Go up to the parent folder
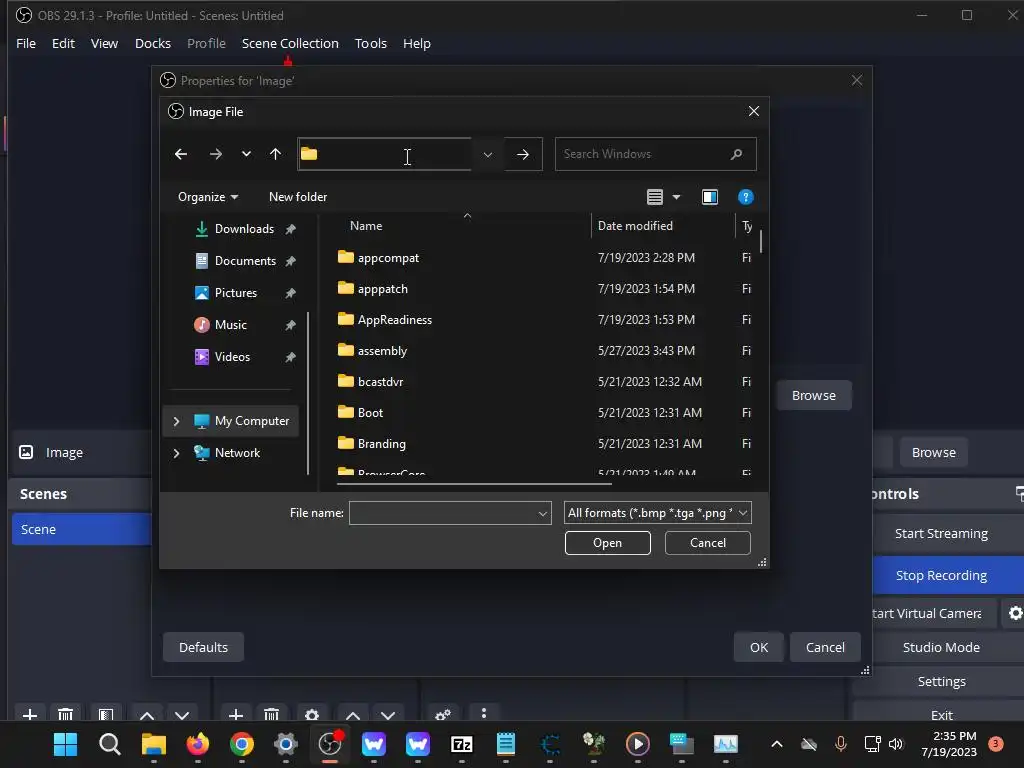Viewport: 1024px width, 768px height. pos(276,154)
